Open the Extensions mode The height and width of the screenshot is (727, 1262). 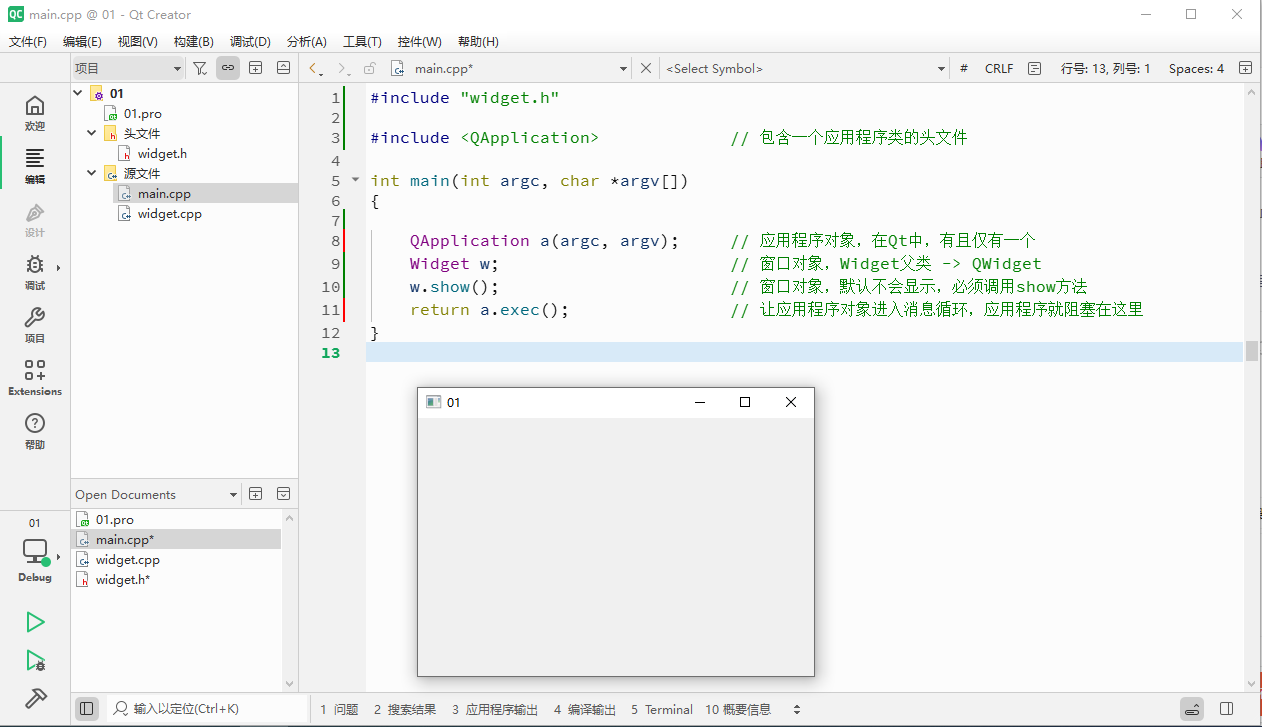point(35,378)
